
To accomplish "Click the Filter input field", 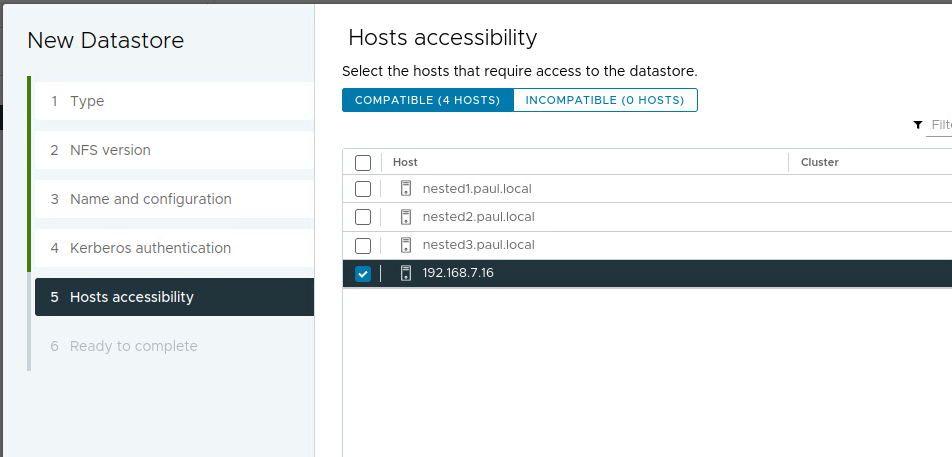I will click(940, 125).
